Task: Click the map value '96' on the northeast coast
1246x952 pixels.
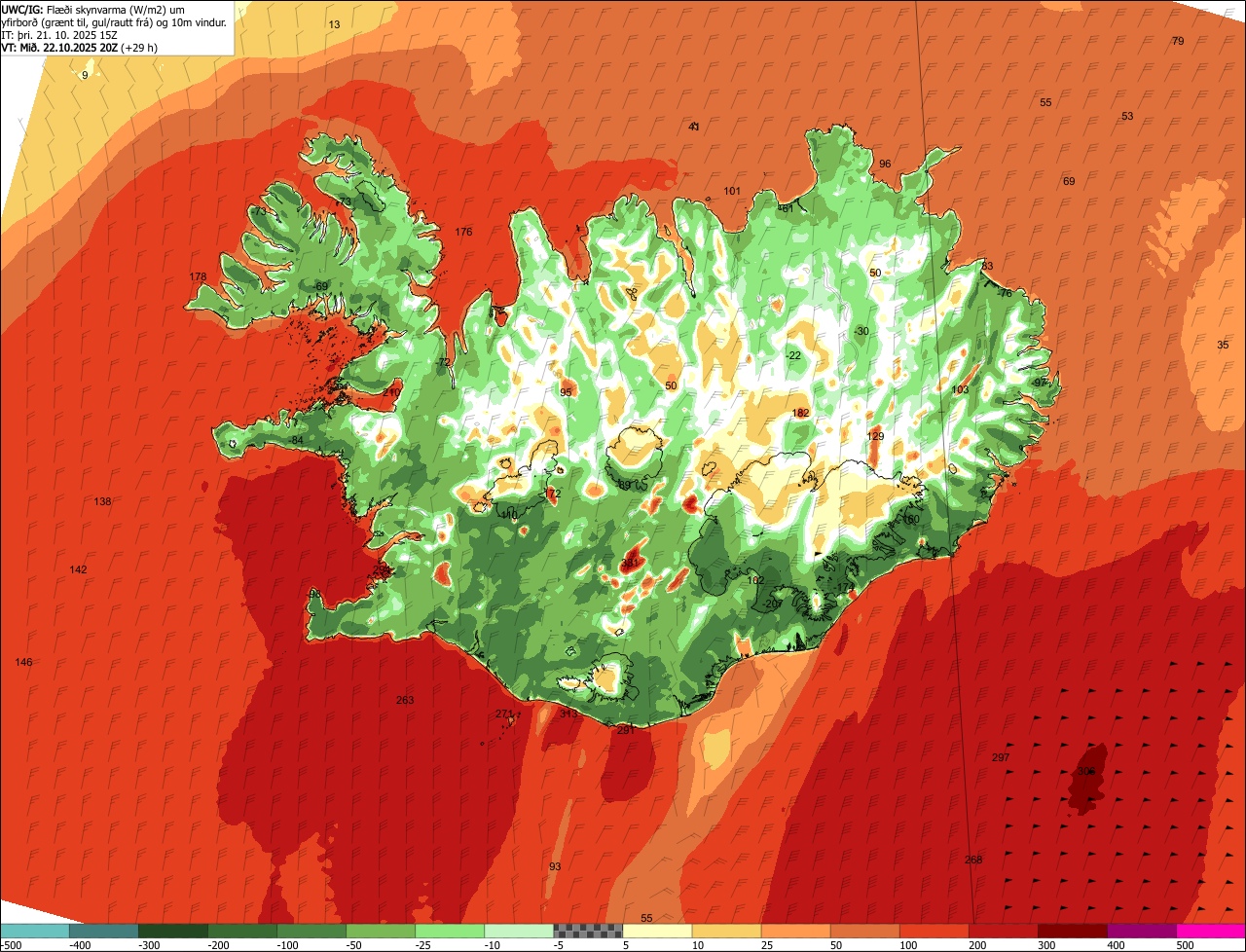Action: click(885, 164)
